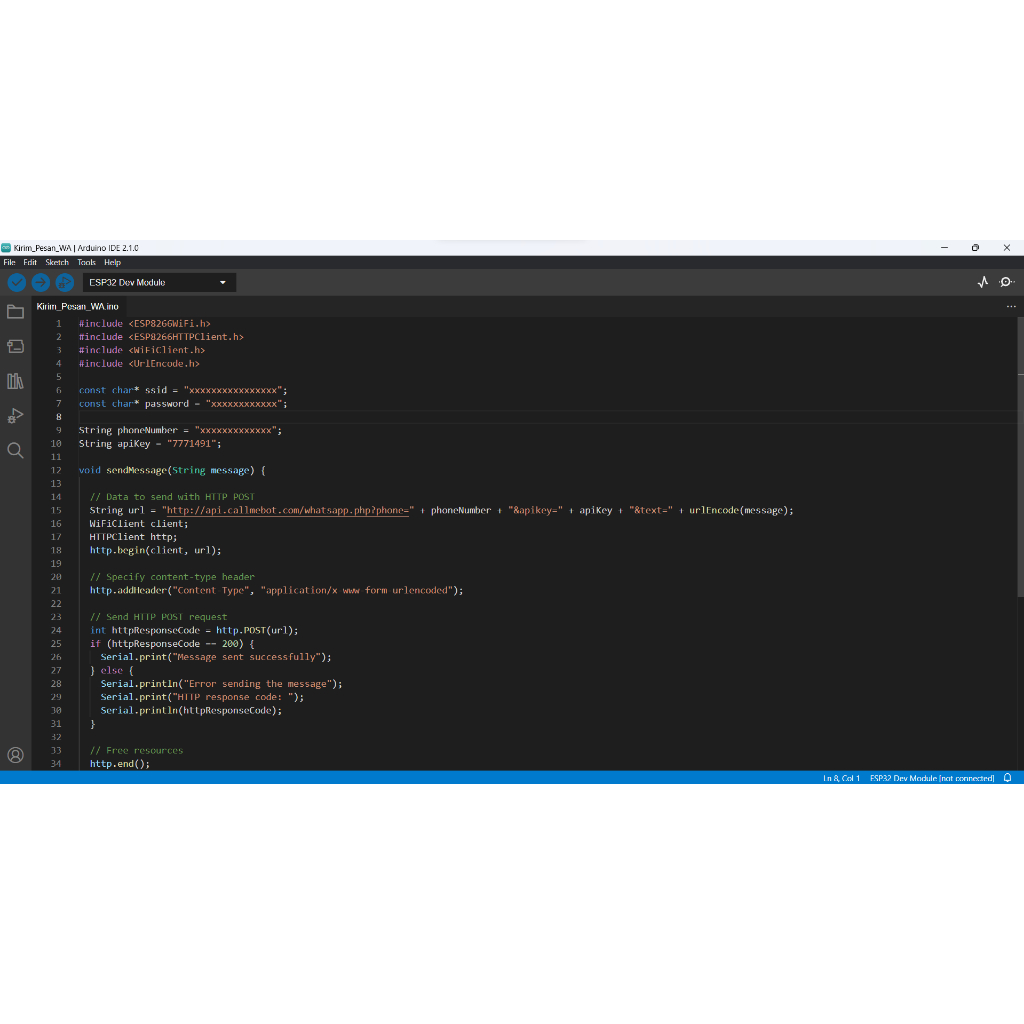The image size is (1024, 1024).
Task: Click the editor vertical scrollbar
Action: point(1020,457)
